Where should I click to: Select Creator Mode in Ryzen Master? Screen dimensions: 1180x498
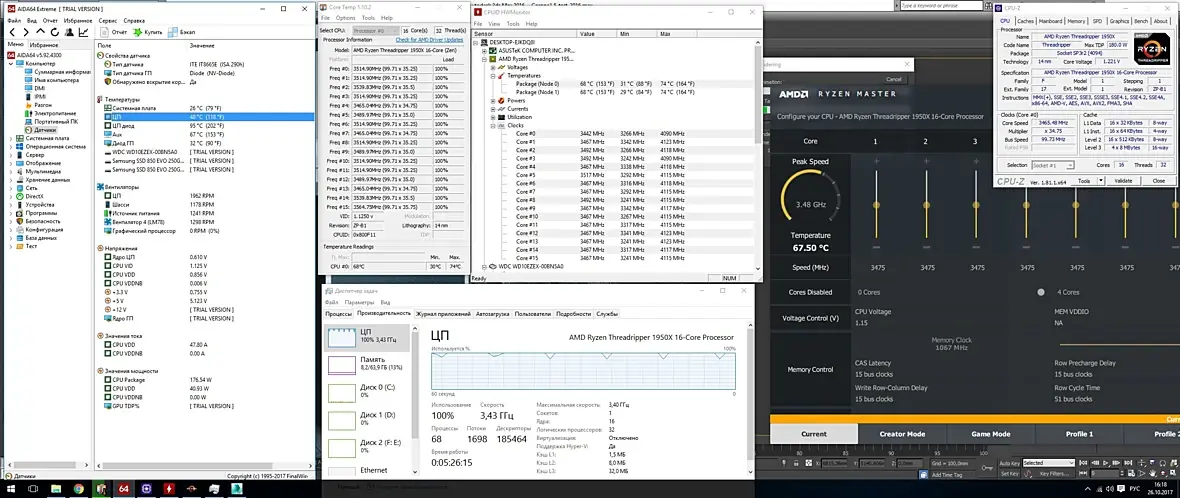902,434
